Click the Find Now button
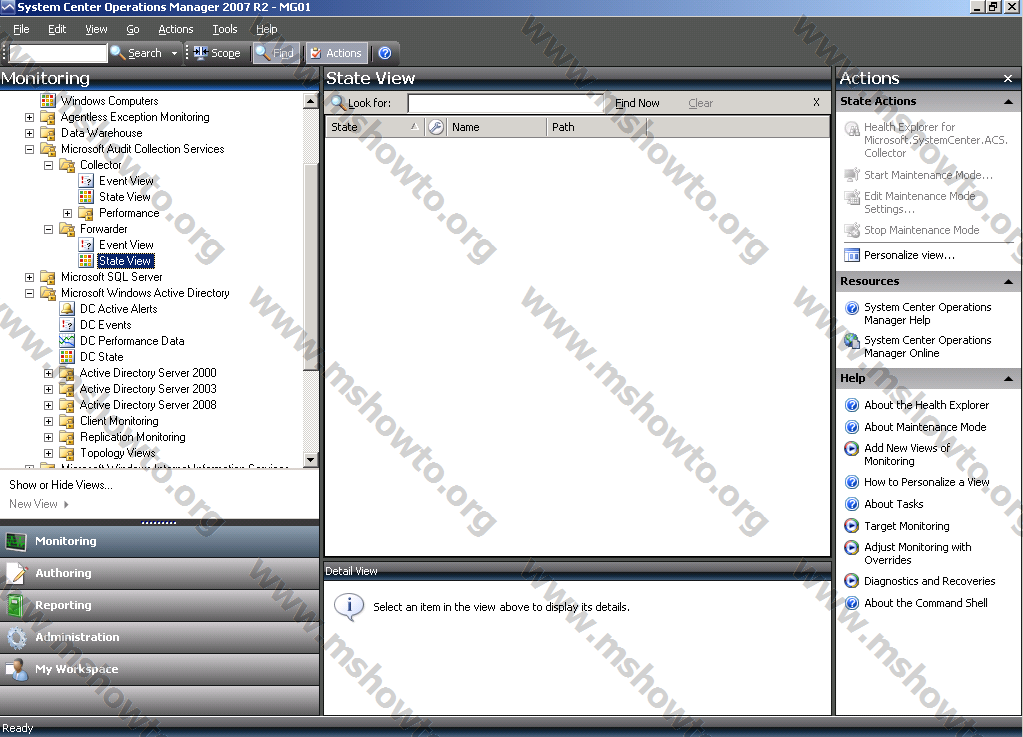 coord(637,103)
